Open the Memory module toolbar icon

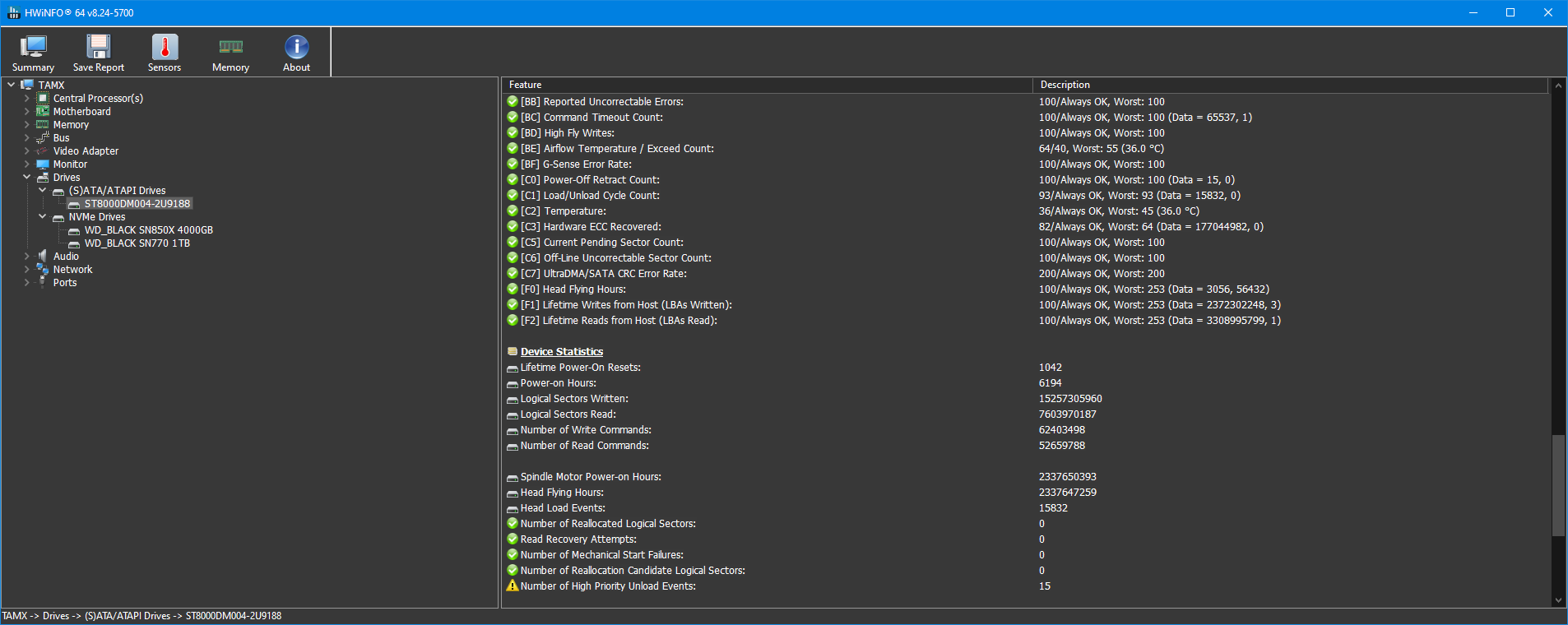pyautogui.click(x=230, y=47)
